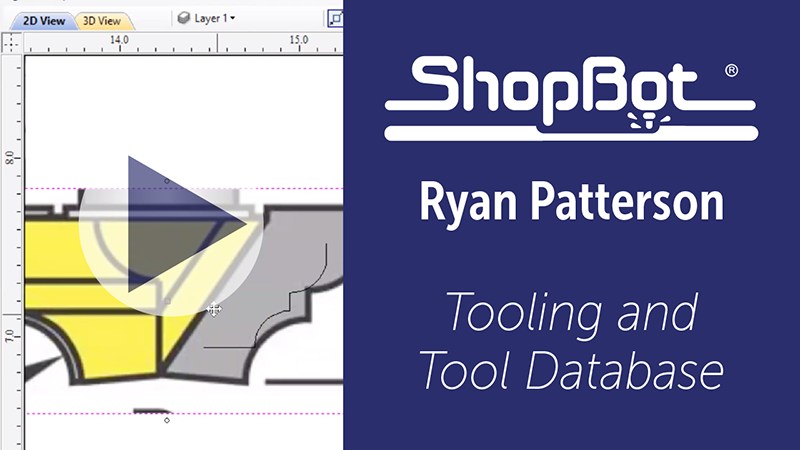This screenshot has height=450, width=800.
Task: Click the 14.0 mark on horizontal ruler
Action: (119, 39)
